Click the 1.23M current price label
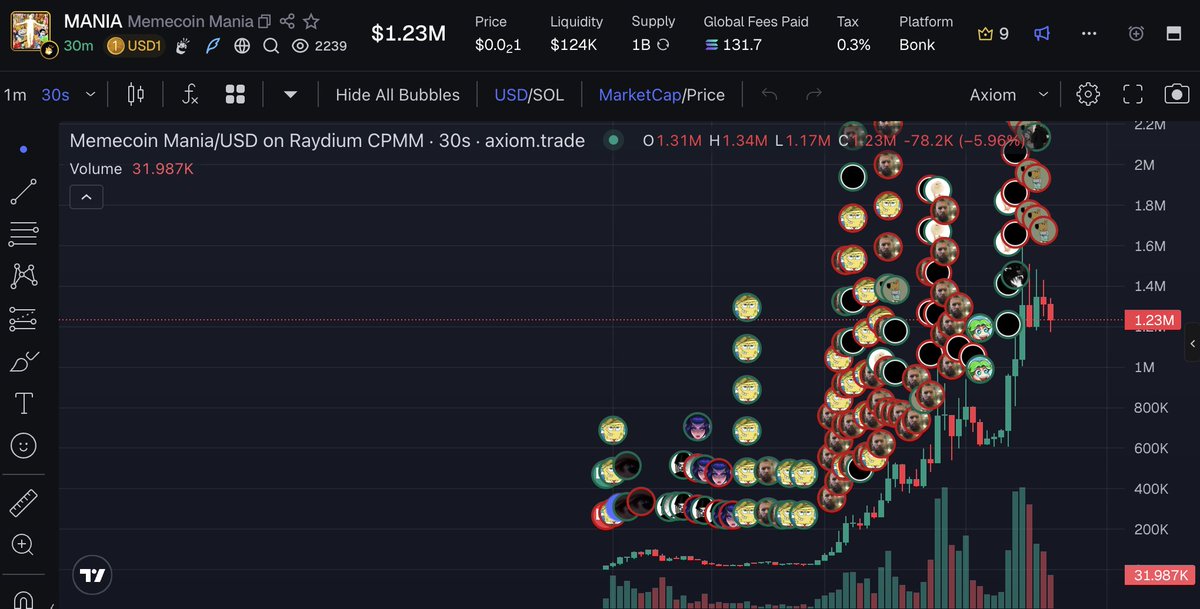 pyautogui.click(x=1153, y=321)
